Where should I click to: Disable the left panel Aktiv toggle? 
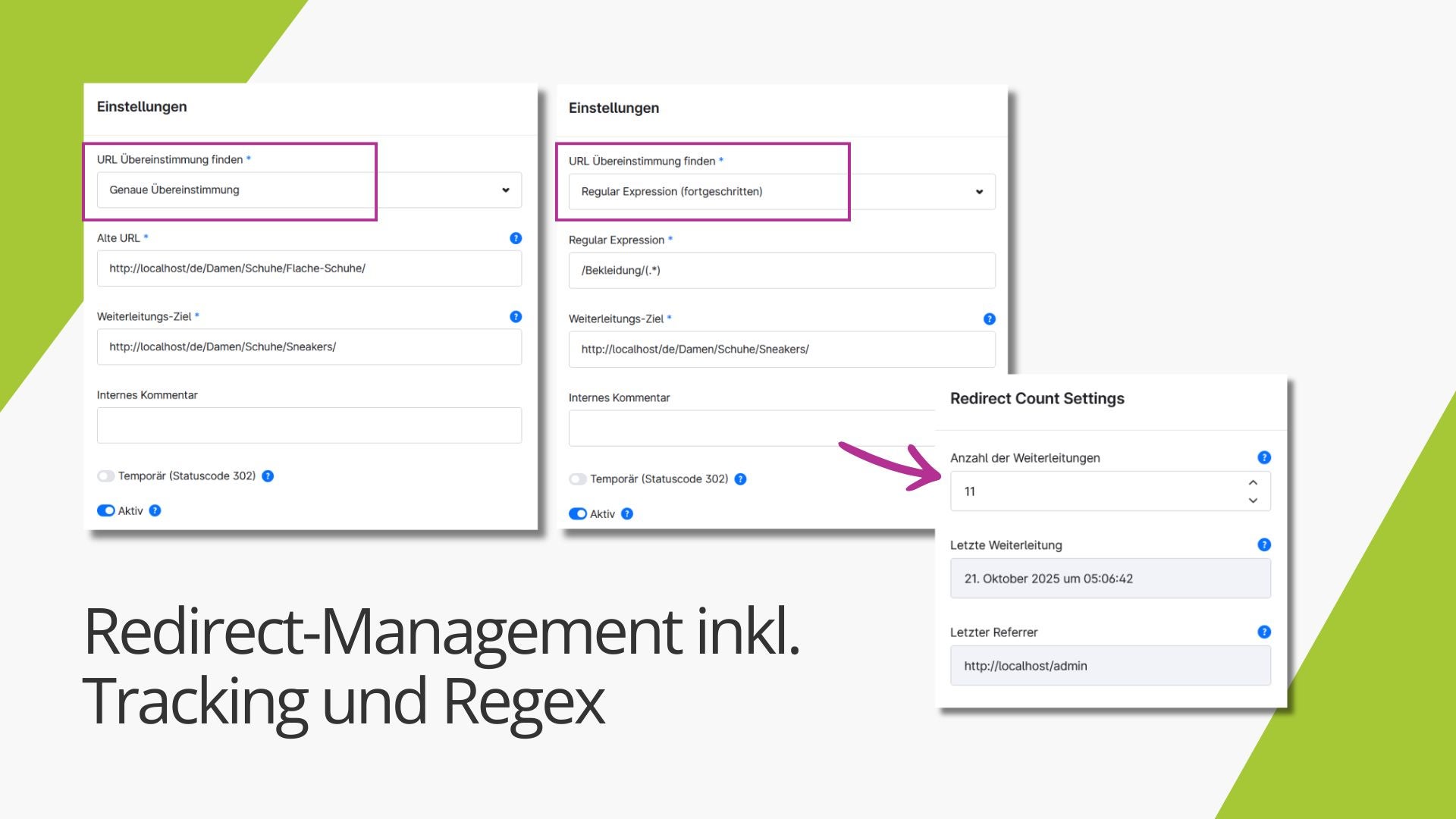tap(105, 511)
